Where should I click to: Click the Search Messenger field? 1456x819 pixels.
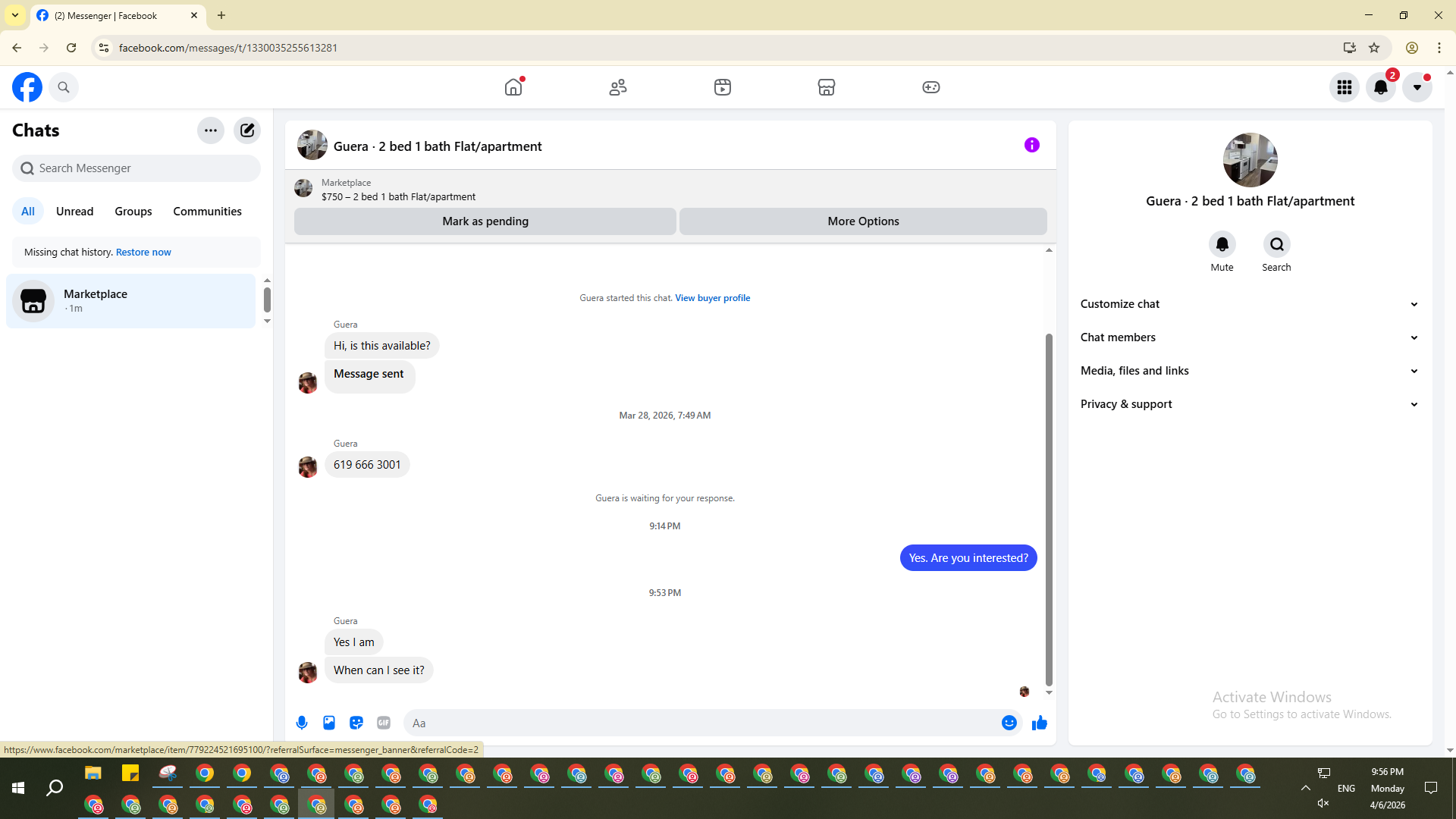(x=136, y=168)
